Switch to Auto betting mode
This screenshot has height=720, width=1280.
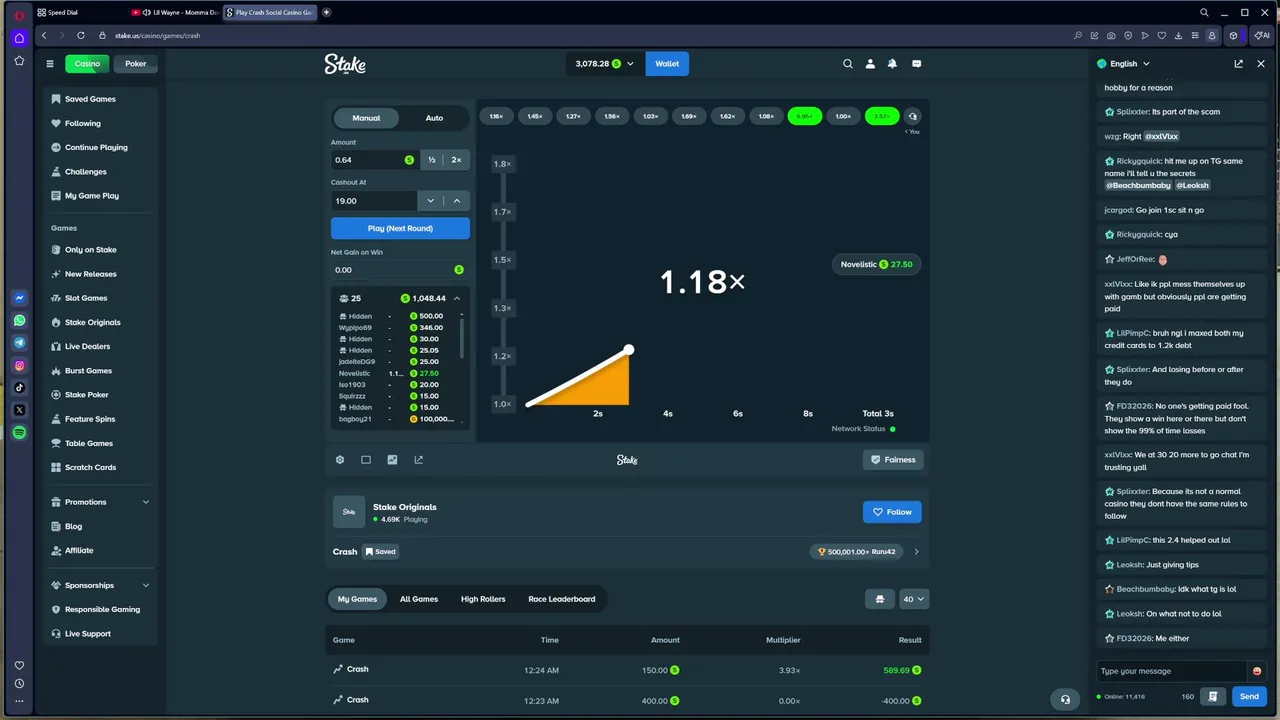[x=434, y=118]
